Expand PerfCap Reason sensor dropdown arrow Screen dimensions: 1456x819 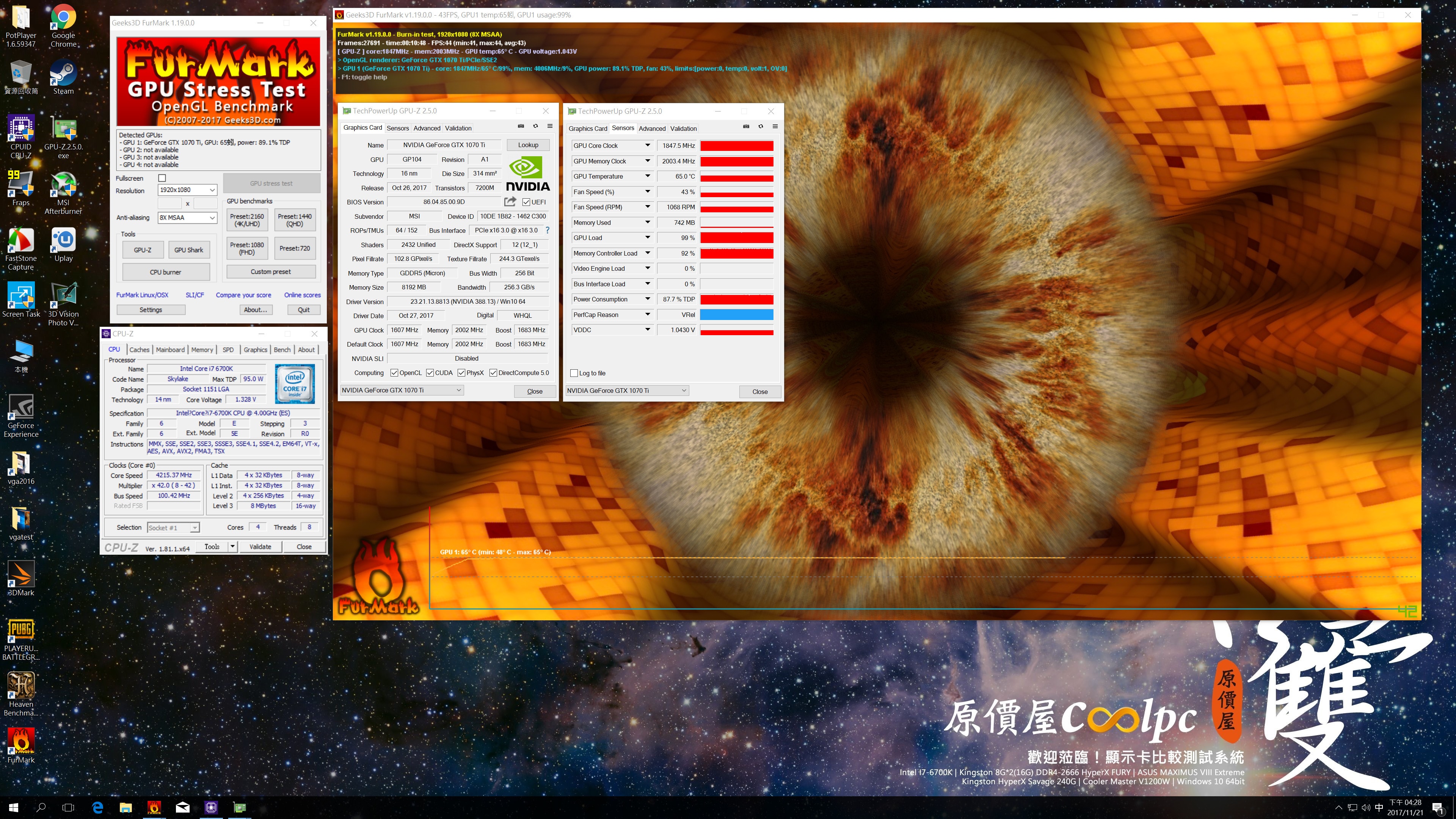[647, 314]
